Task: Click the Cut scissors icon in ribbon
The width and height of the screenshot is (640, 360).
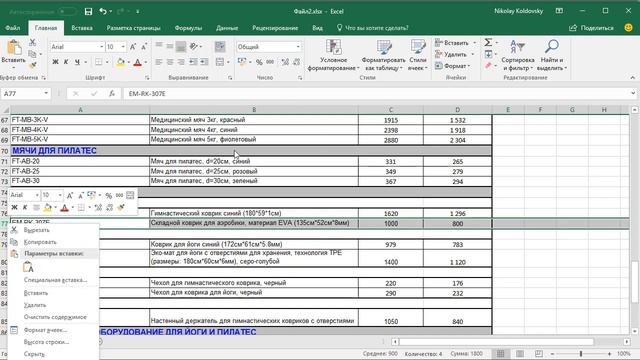Action: pos(32,42)
